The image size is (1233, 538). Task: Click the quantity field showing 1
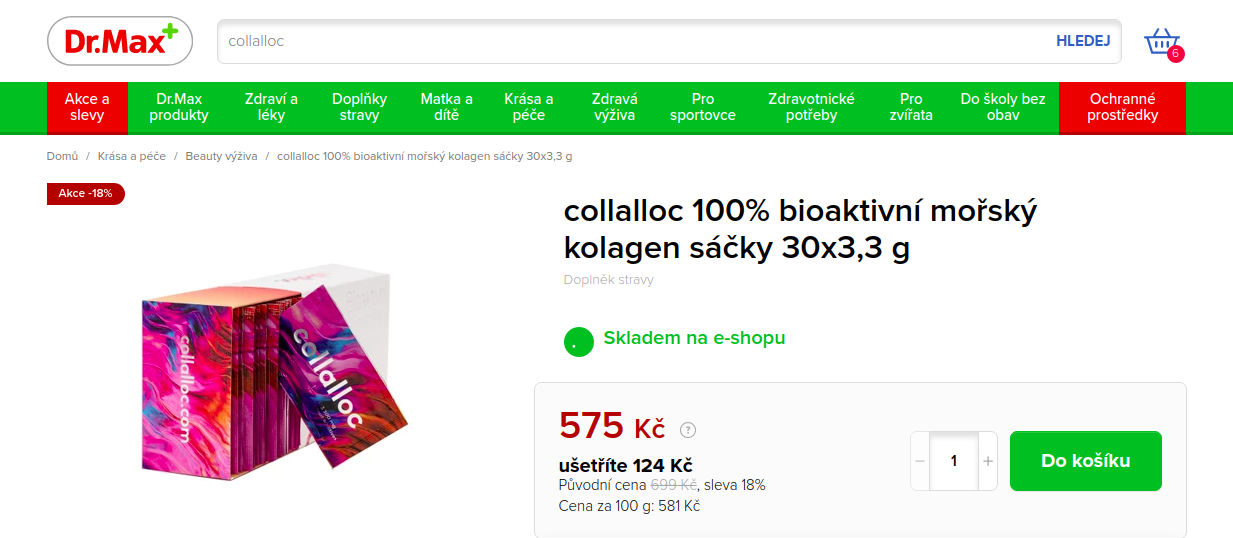point(954,461)
